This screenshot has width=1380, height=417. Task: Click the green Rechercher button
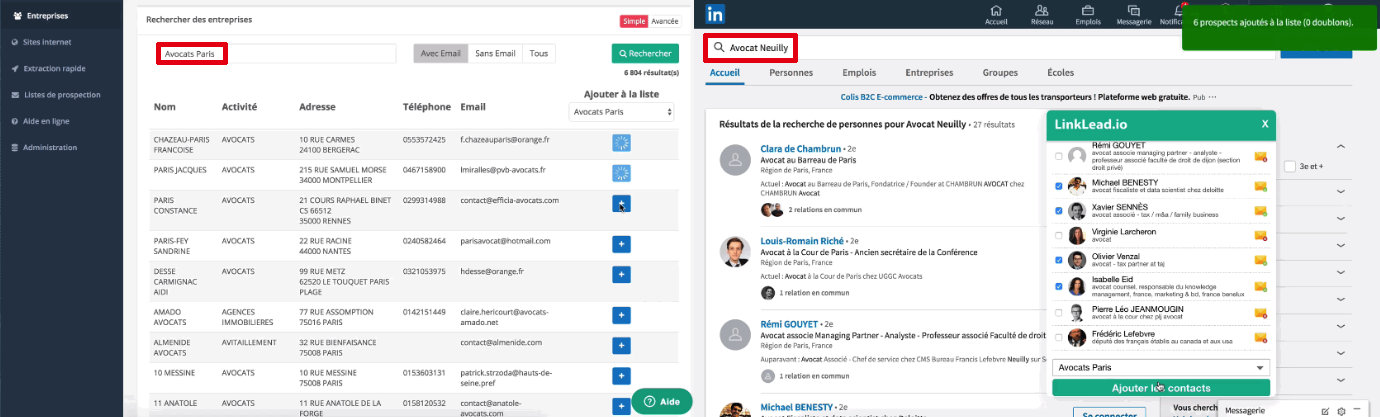point(645,54)
